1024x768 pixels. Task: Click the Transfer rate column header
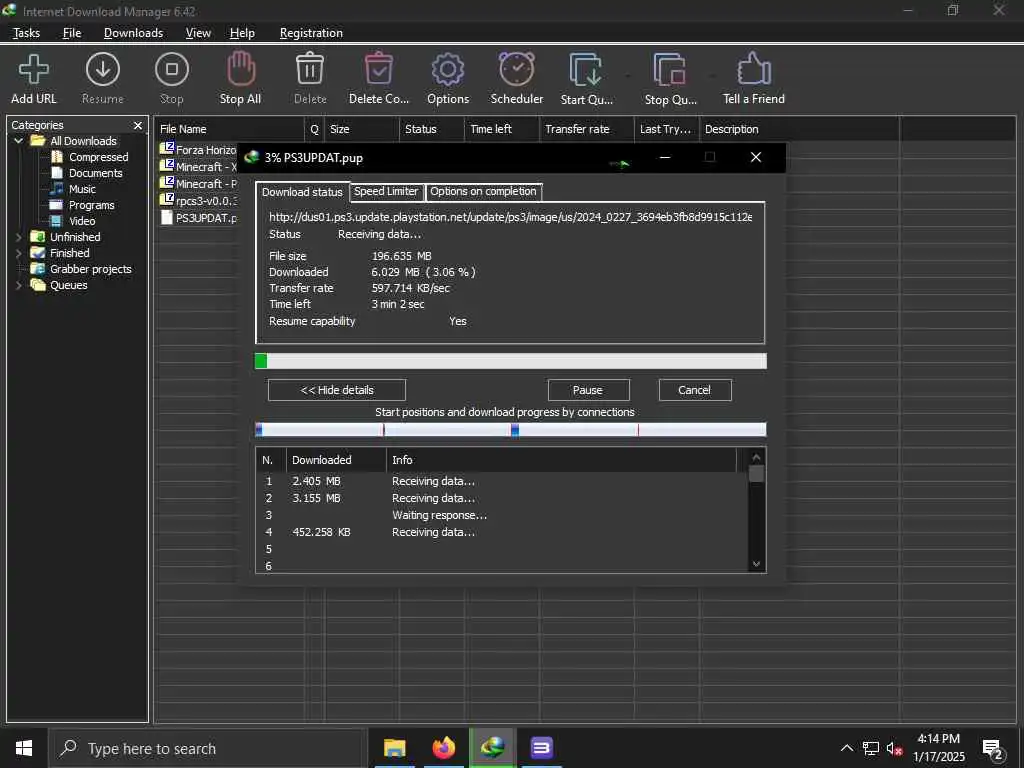tap(586, 129)
